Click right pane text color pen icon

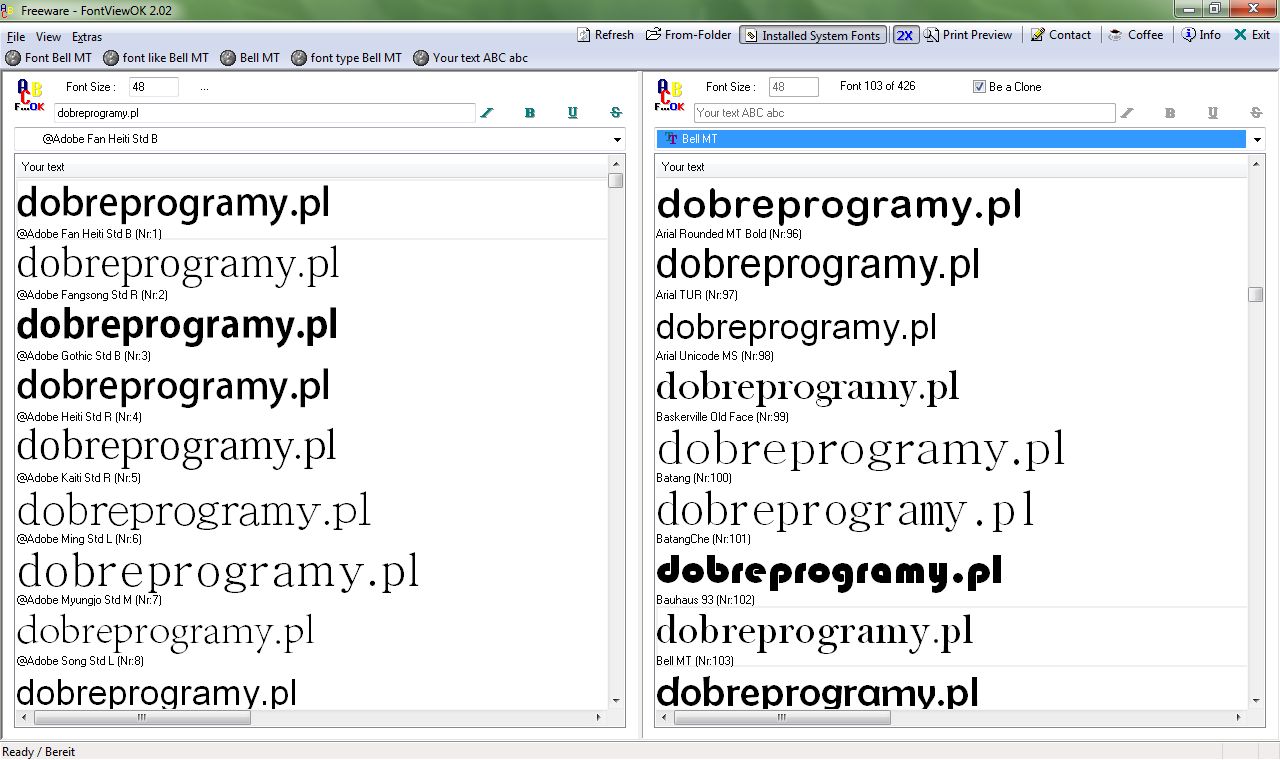click(x=1127, y=113)
